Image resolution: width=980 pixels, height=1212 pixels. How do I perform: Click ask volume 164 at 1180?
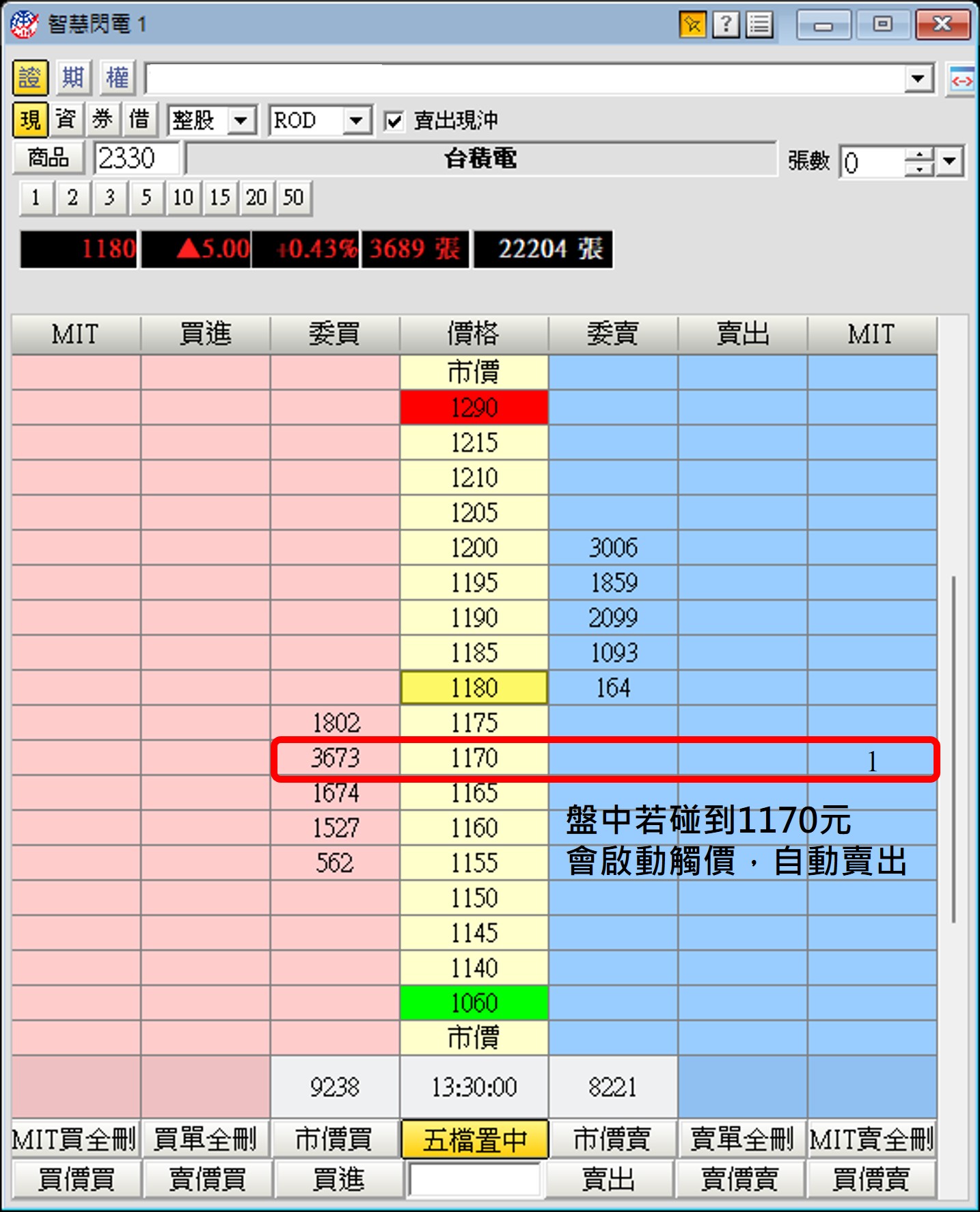613,688
